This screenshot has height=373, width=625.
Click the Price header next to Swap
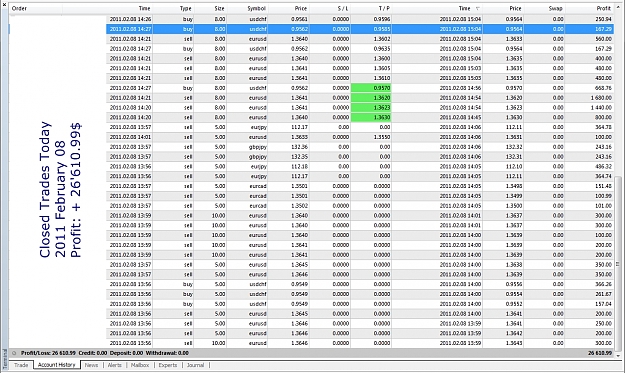(x=515, y=8)
